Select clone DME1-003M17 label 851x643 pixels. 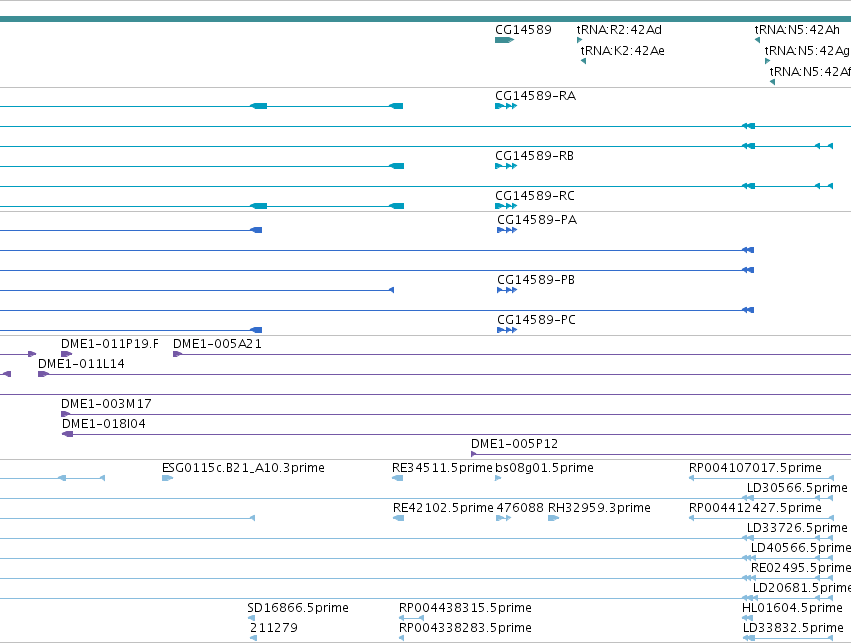pyautogui.click(x=106, y=404)
